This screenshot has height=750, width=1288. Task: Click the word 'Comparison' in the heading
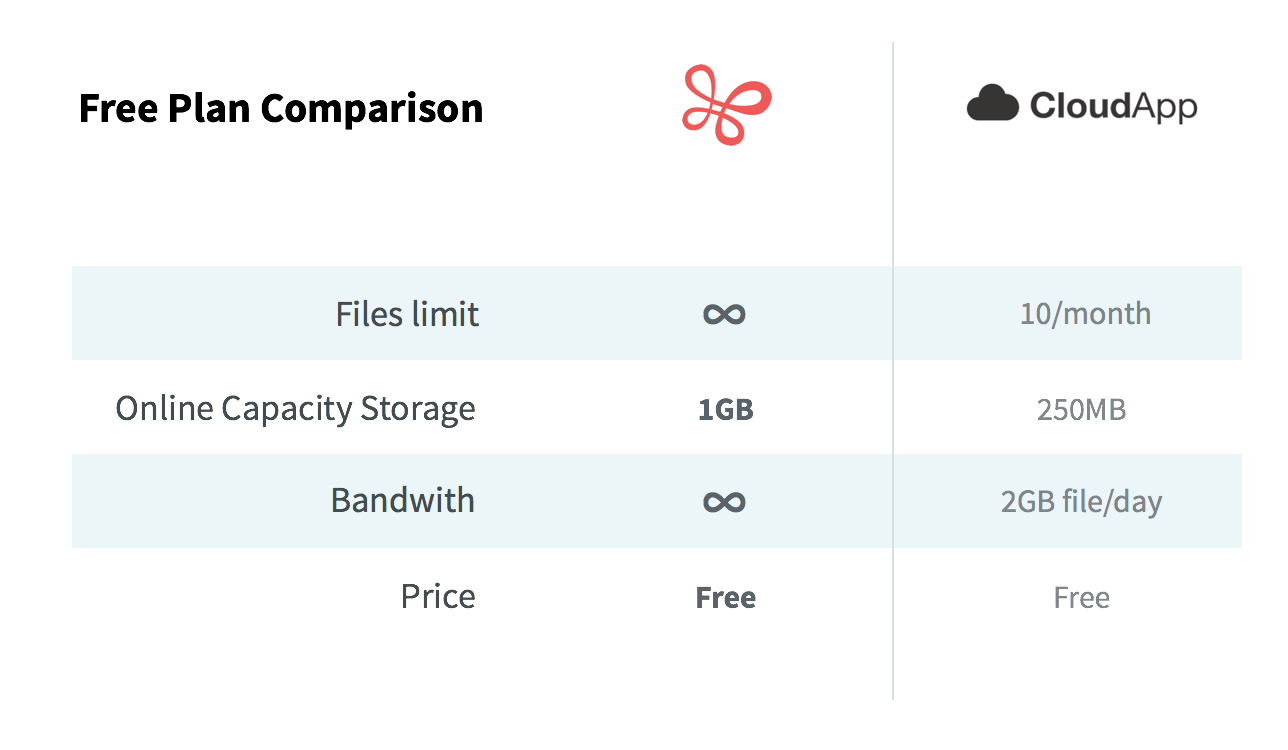pyautogui.click(x=372, y=107)
